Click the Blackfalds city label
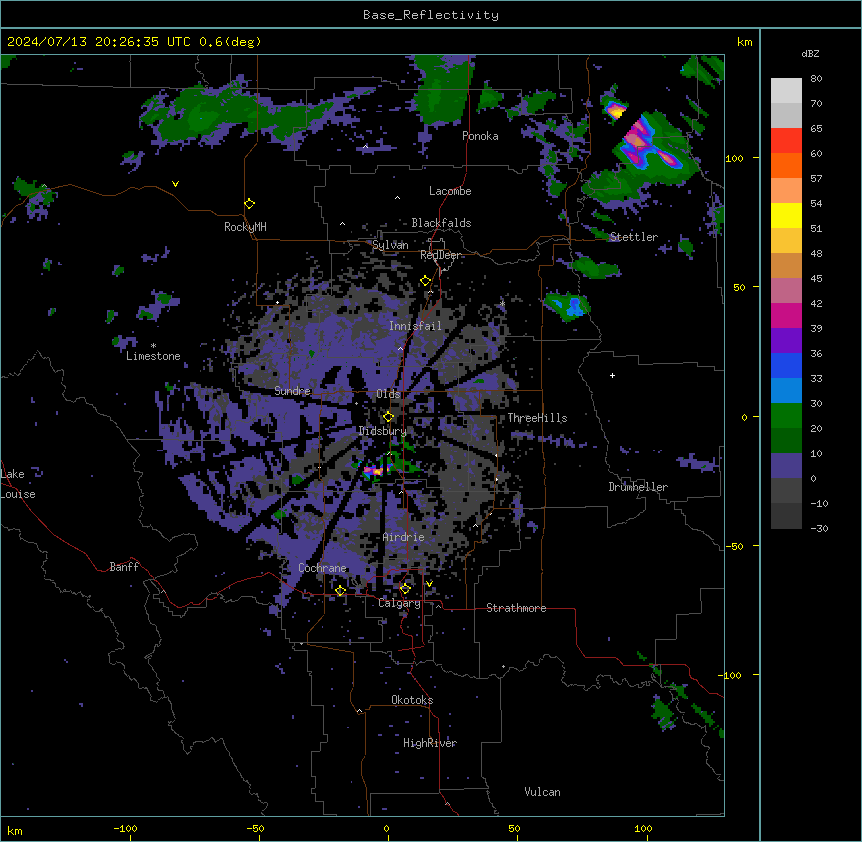The width and height of the screenshot is (862, 842). click(x=441, y=223)
